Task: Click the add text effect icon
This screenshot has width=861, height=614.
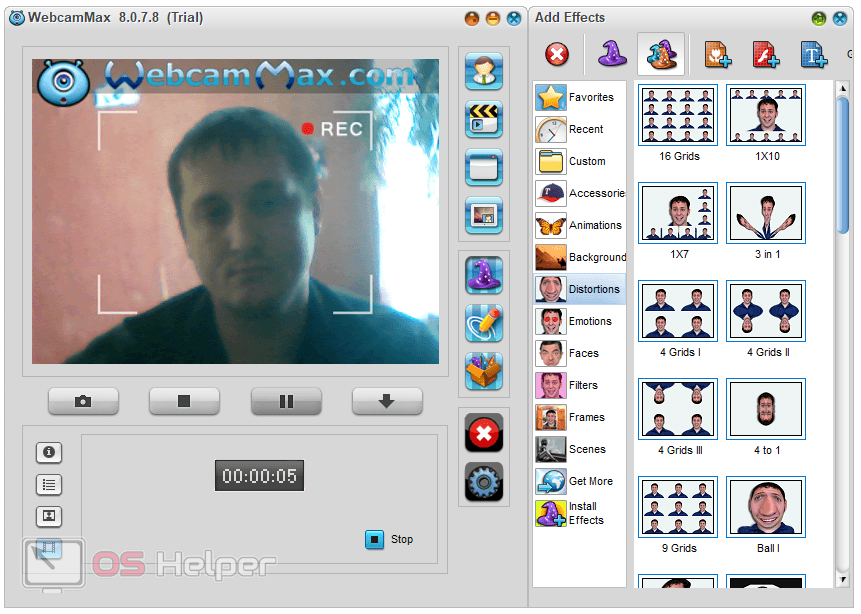Action: coord(813,54)
